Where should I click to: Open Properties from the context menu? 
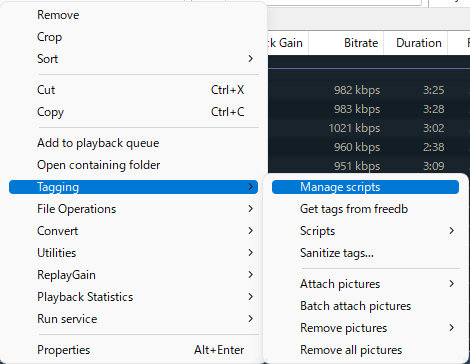coord(133,350)
